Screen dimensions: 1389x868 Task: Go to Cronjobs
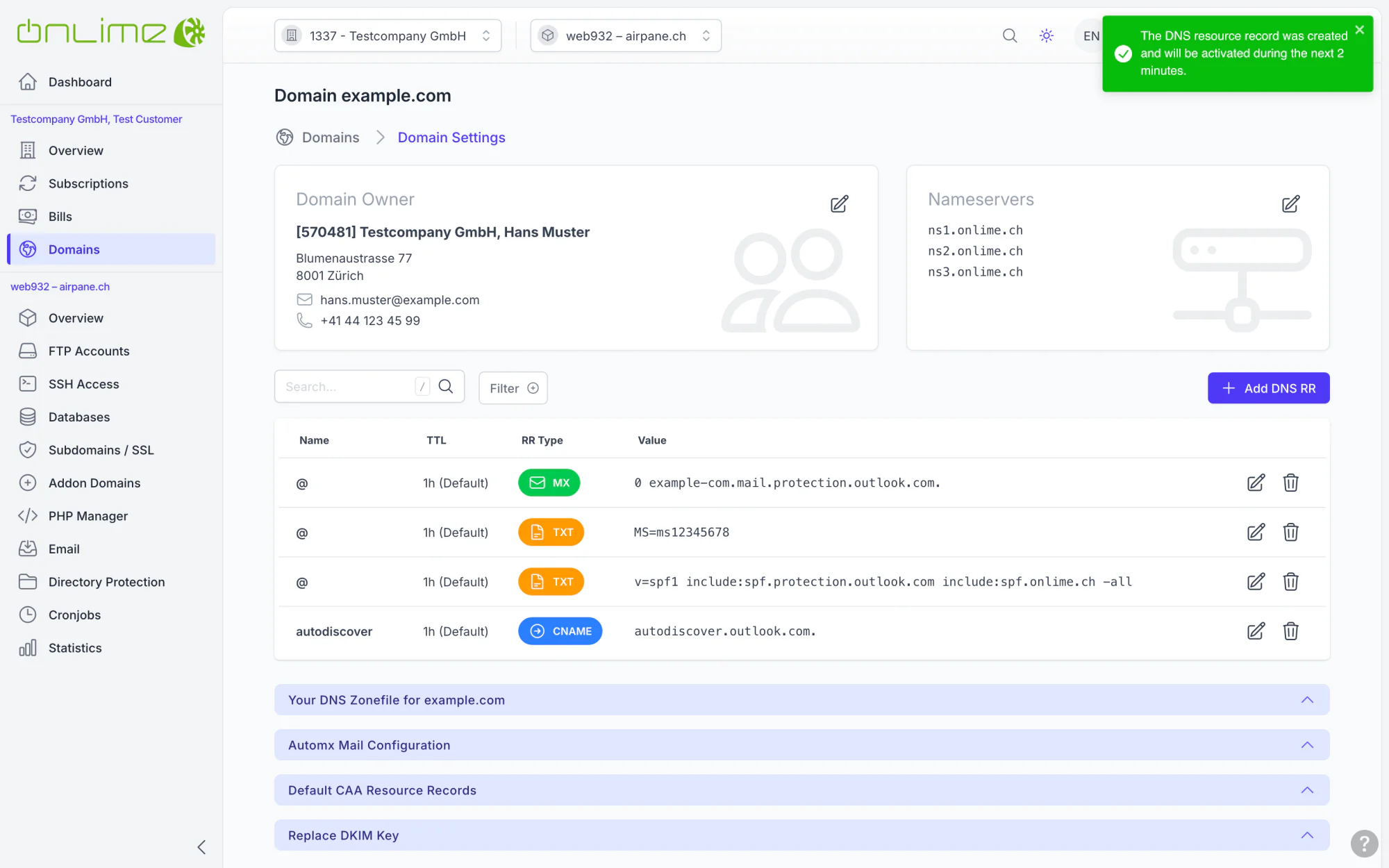[111, 615]
